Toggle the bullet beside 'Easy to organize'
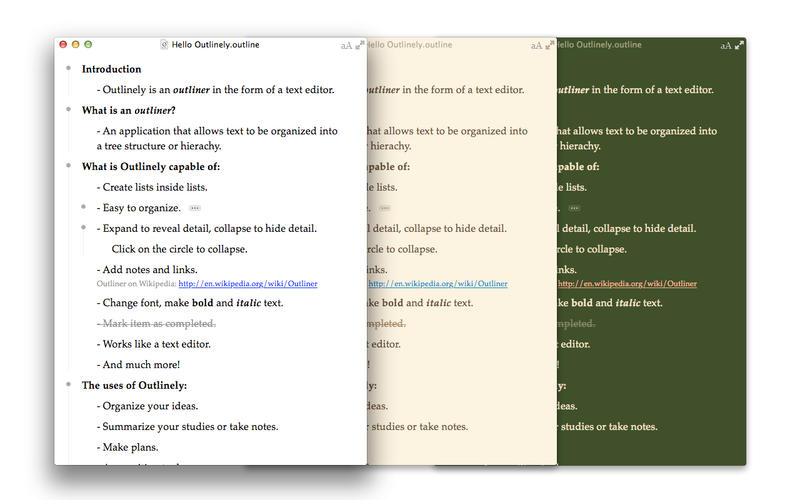Image resolution: width=800 pixels, height=500 pixels. click(x=83, y=207)
